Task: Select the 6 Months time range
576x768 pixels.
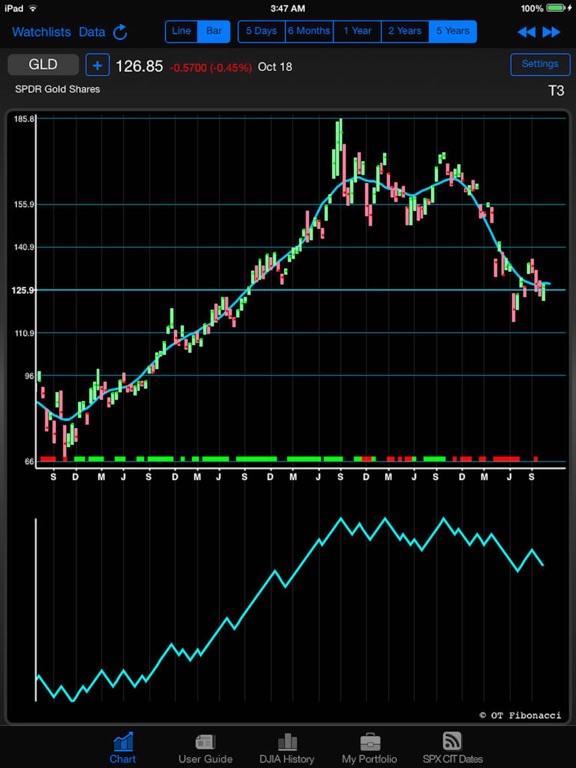Action: pyautogui.click(x=309, y=31)
